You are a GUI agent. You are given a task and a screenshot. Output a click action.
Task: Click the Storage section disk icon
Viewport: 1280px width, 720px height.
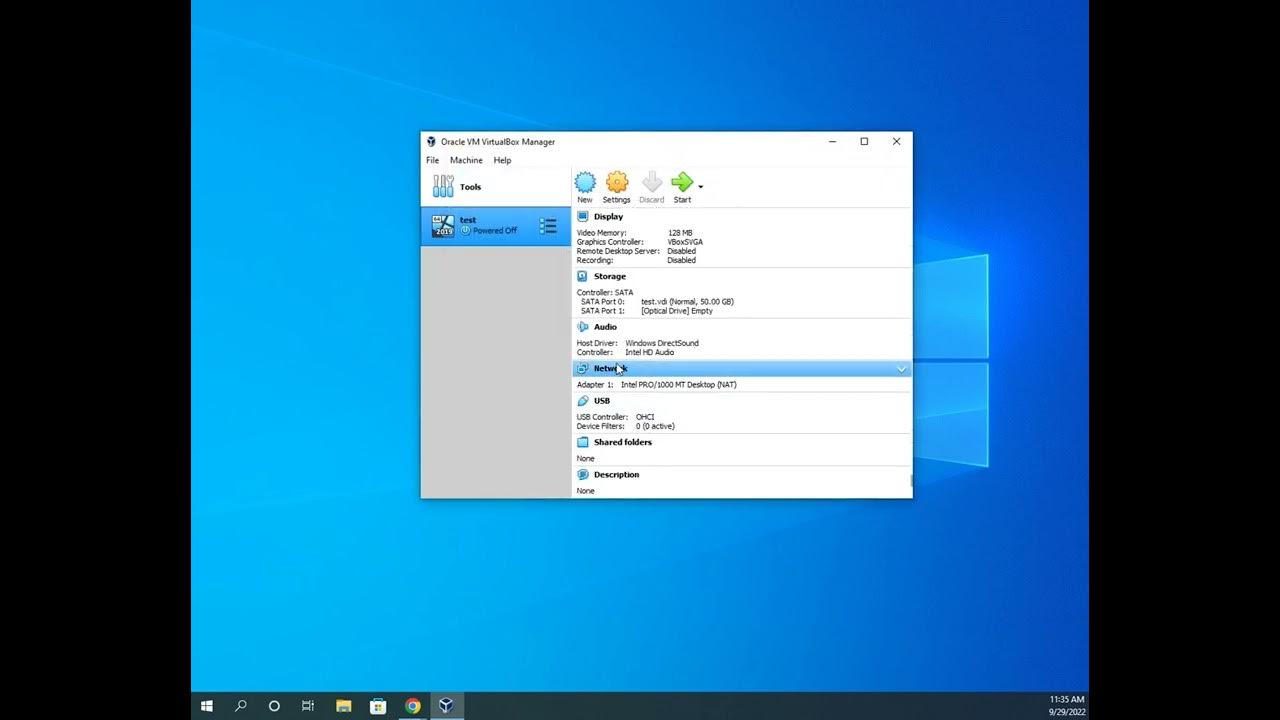click(x=583, y=276)
